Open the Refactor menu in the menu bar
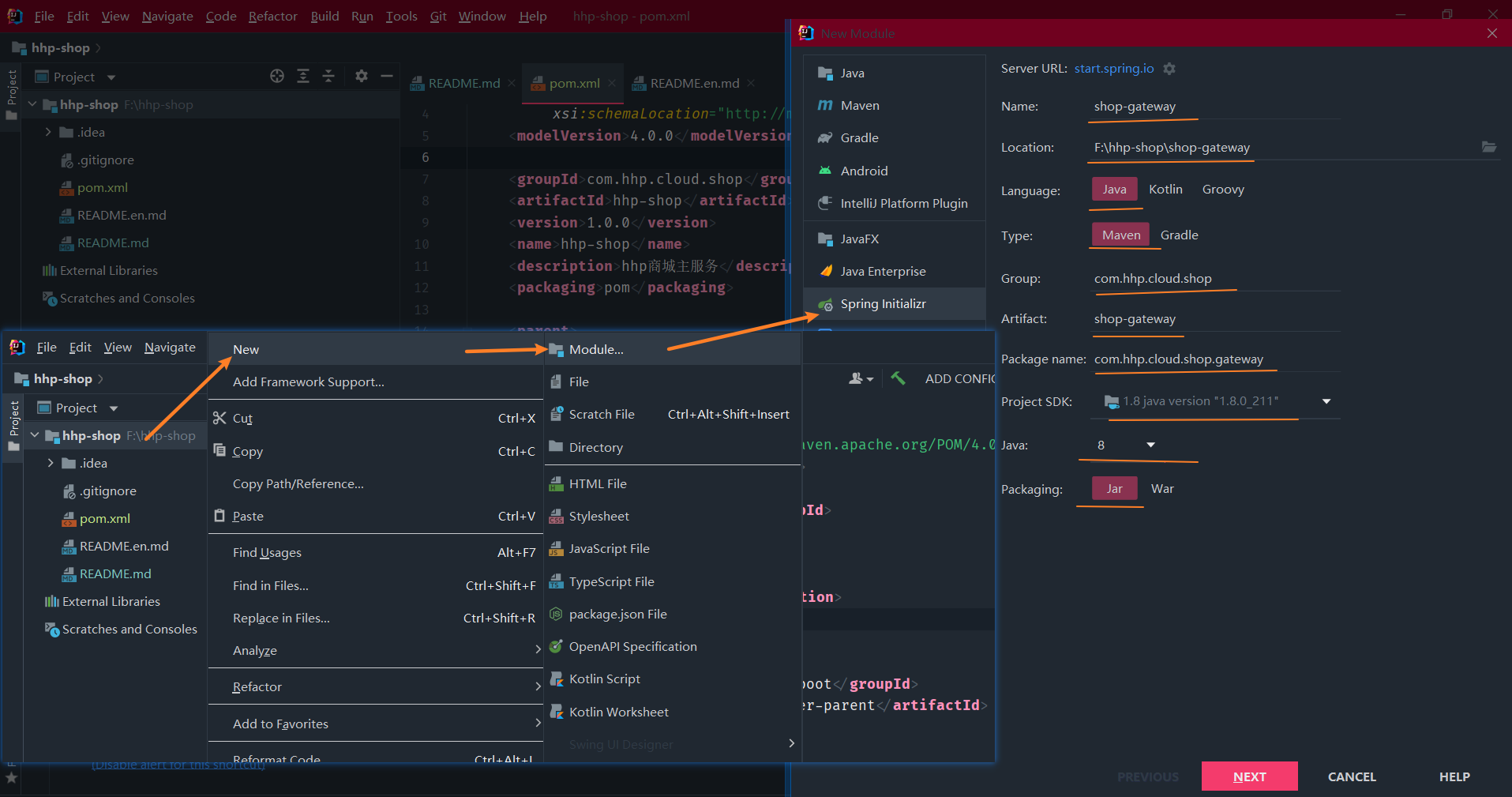 point(272,16)
